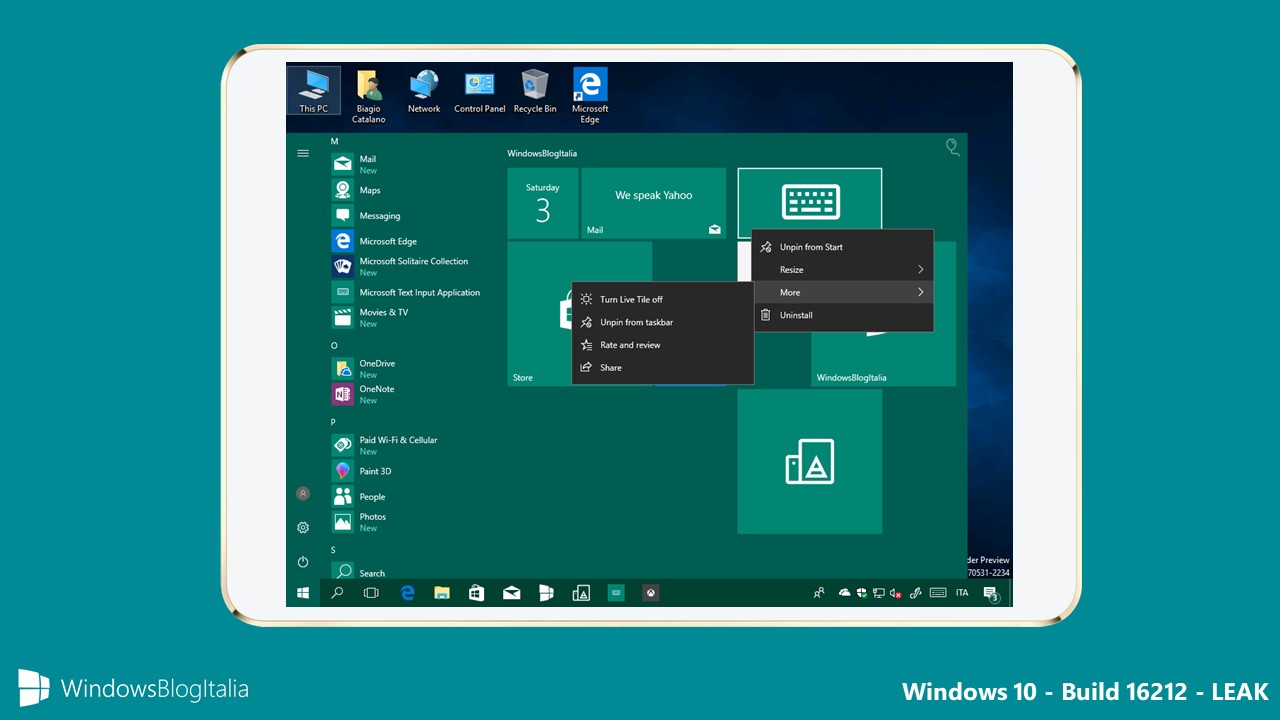The height and width of the screenshot is (720, 1280).
Task: Open File Explorer from the taskbar
Action: [x=442, y=593]
